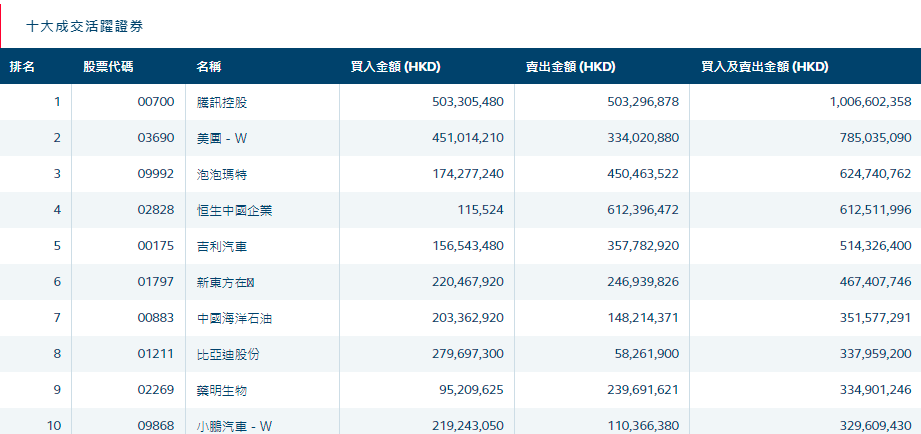921x434 pixels.
Task: Click buy amount 174,277,240
Action: 467,174
